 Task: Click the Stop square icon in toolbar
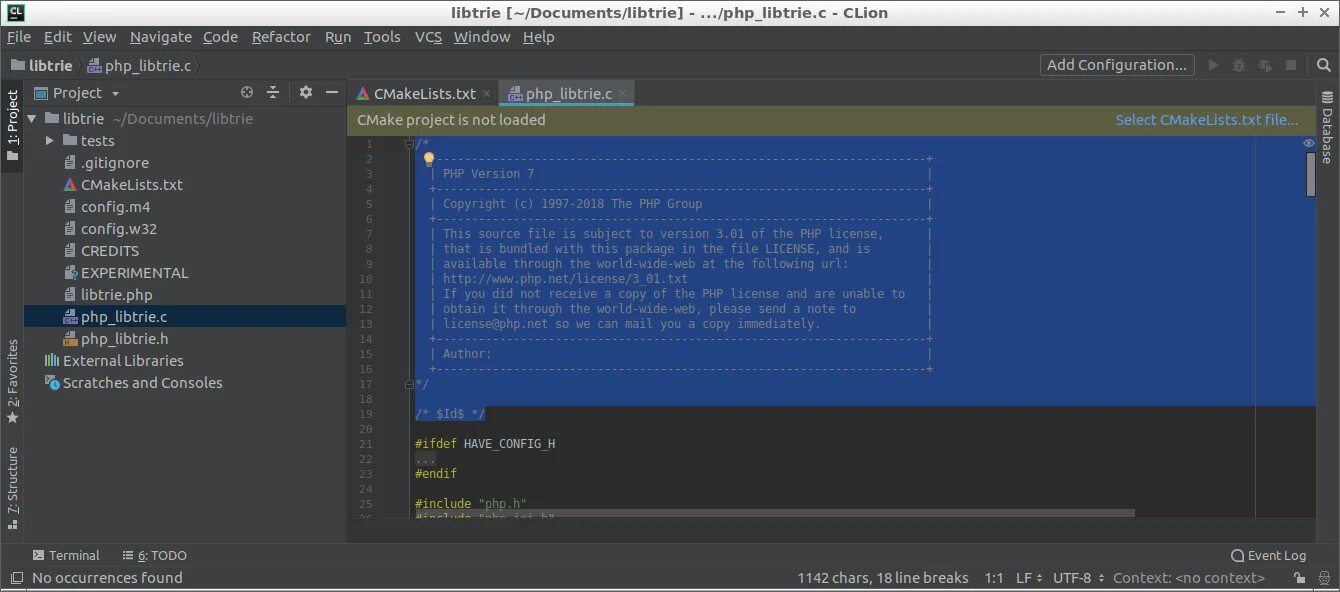1291,65
